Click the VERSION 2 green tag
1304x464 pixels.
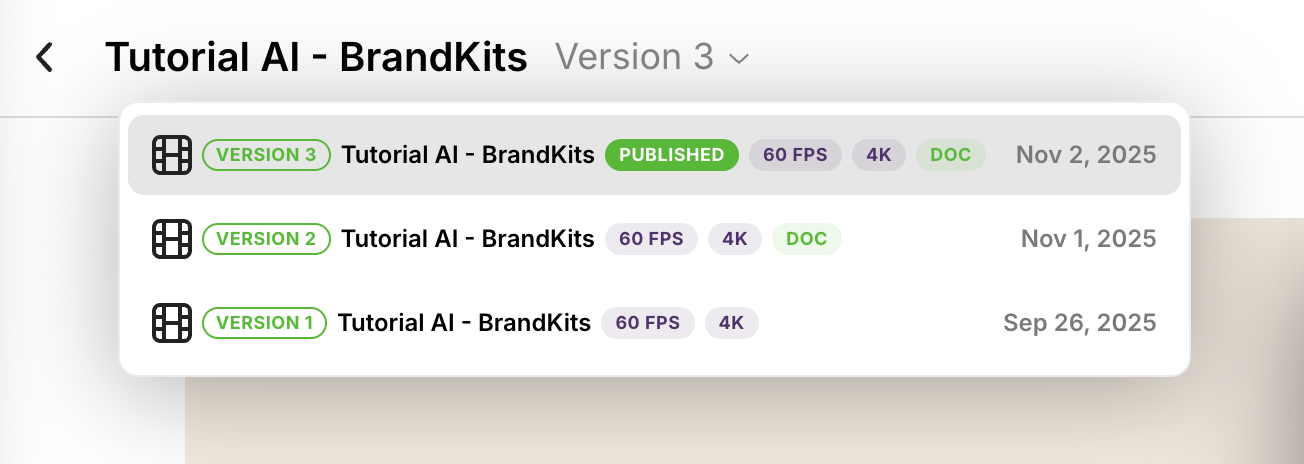(266, 239)
